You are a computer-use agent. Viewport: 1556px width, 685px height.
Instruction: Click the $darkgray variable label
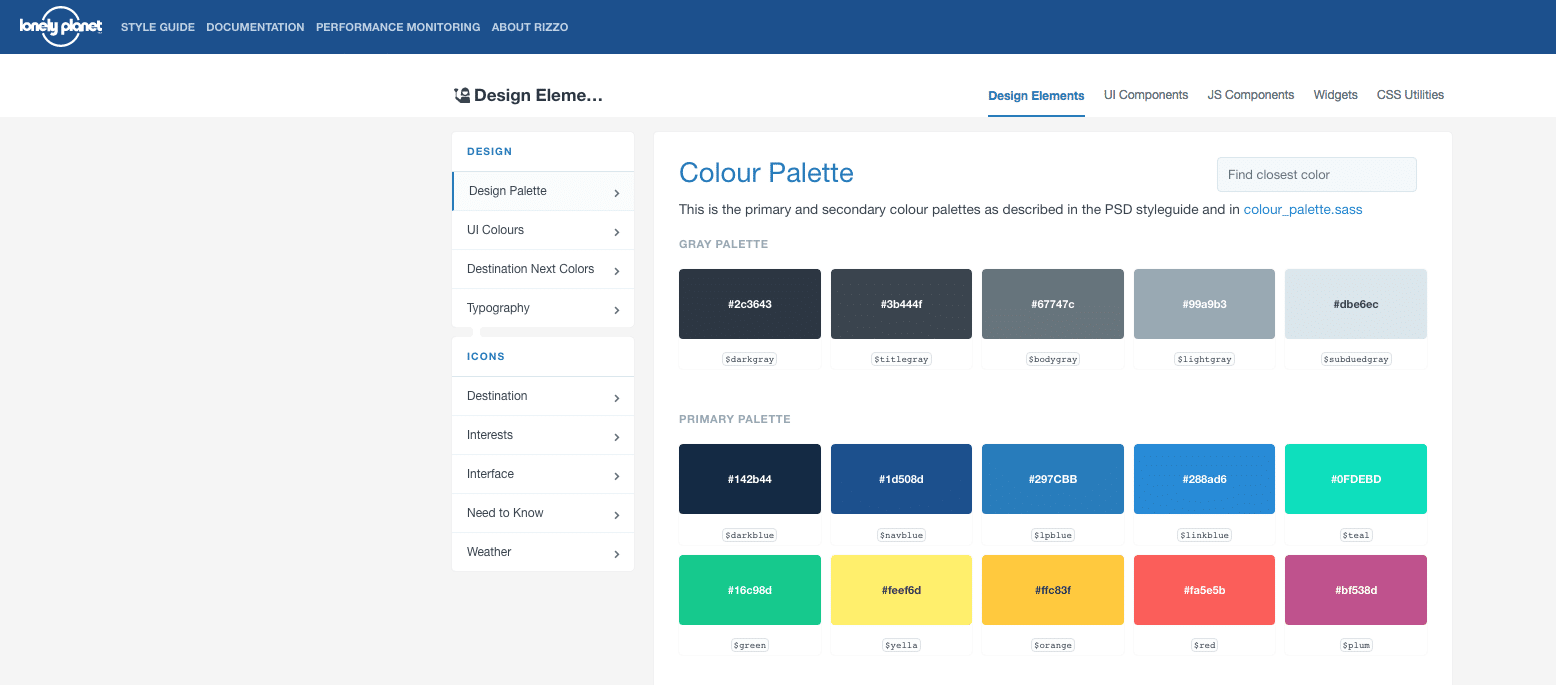(750, 359)
